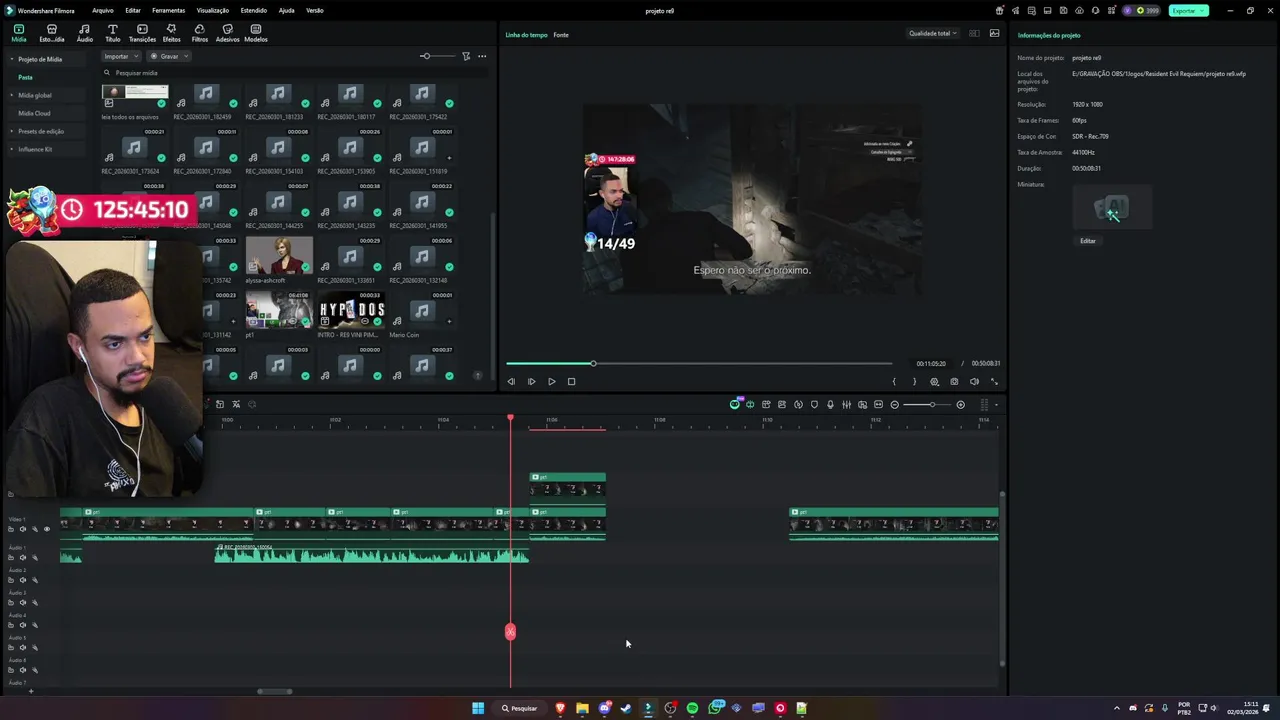
Task: Switch to the Fonte preview tab
Action: (561, 35)
